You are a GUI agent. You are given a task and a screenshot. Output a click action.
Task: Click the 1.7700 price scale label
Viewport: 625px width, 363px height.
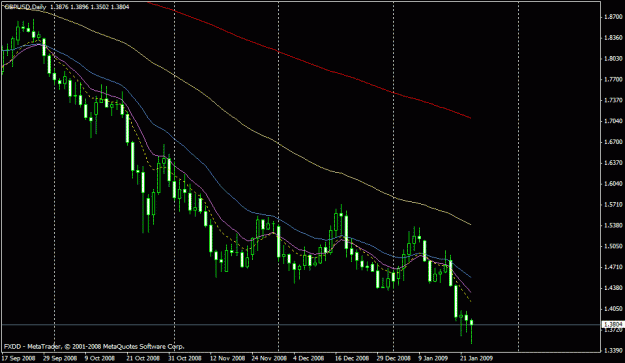coord(613,79)
